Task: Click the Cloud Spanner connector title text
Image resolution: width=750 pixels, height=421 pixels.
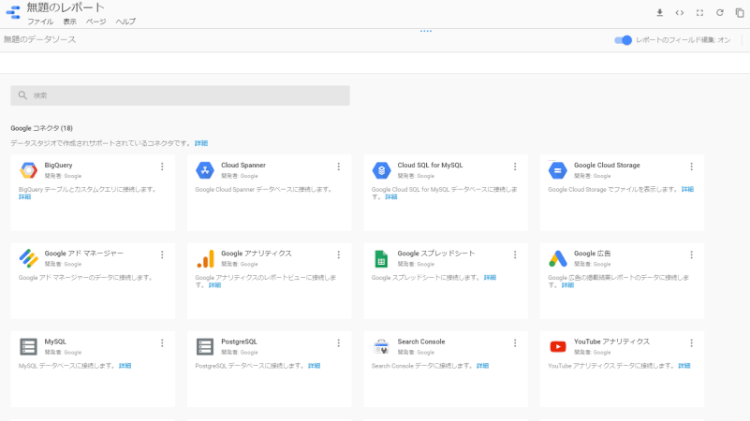Action: 243,165
